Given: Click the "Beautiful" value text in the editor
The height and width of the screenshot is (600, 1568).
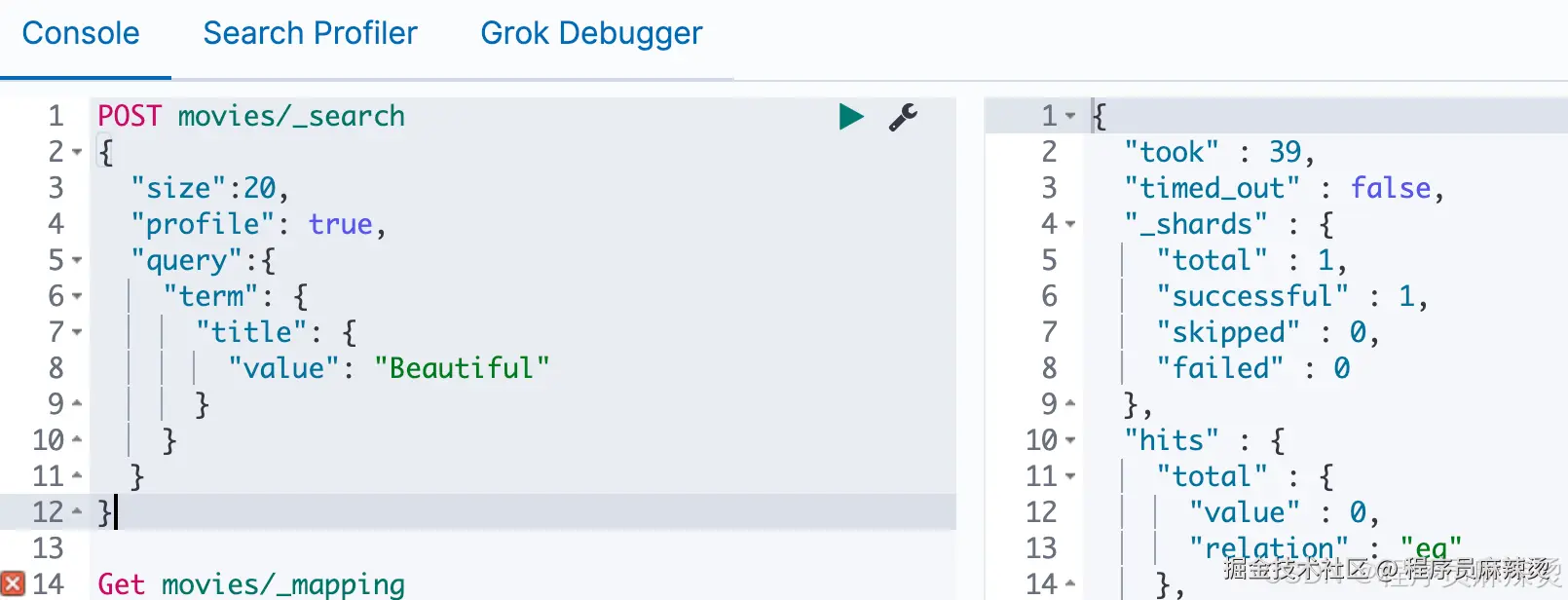Looking at the screenshot, I should coord(462,368).
